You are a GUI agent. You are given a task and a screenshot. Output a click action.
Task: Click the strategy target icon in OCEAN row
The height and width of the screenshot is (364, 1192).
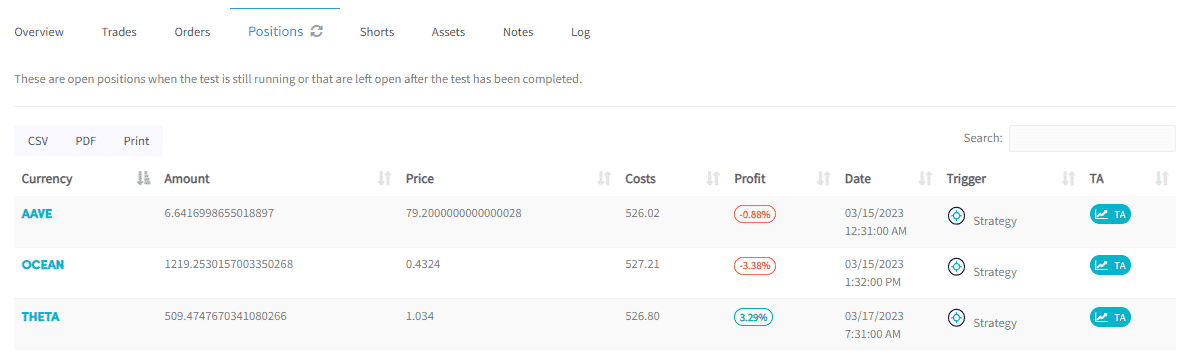click(x=956, y=267)
